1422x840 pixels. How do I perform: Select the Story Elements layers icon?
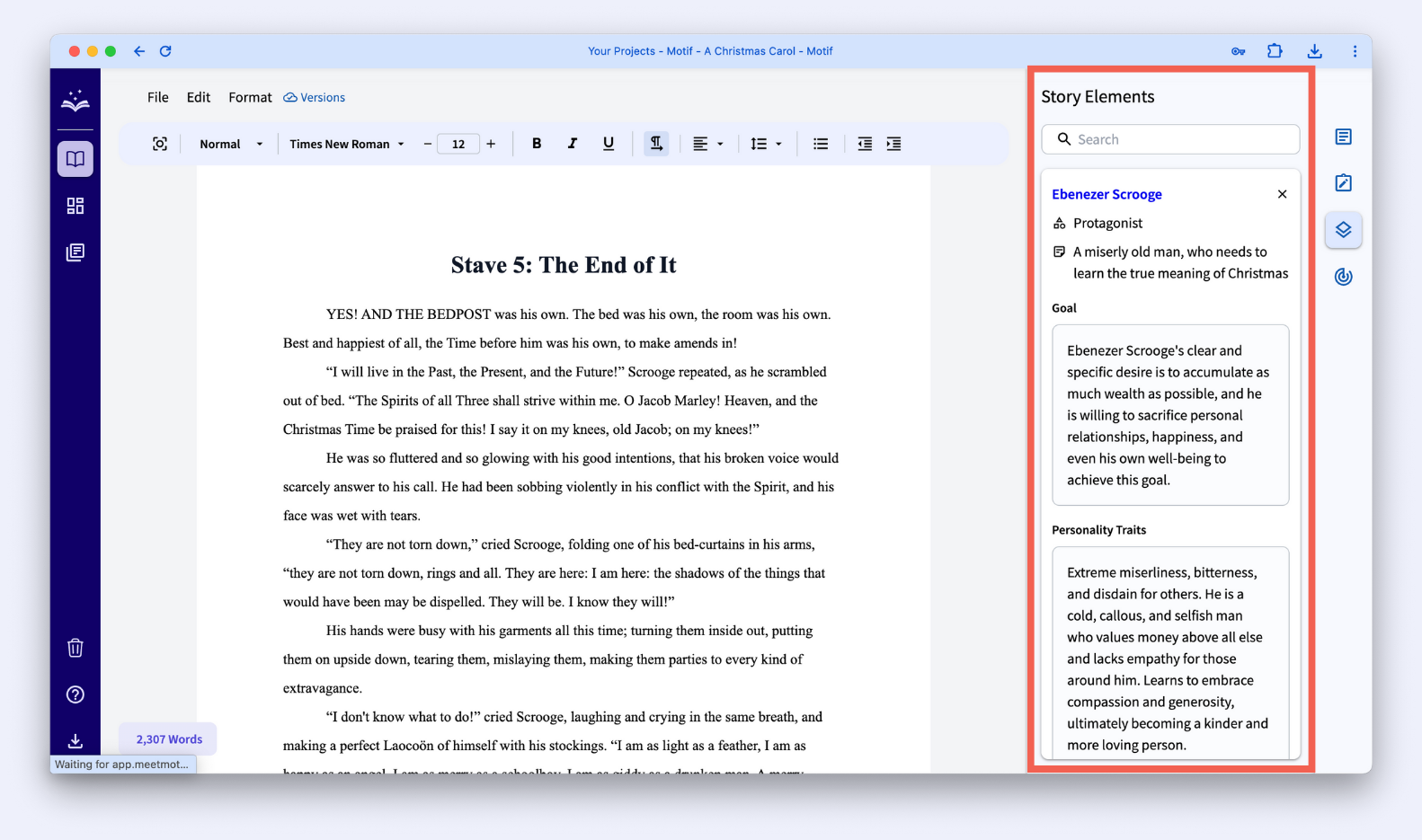1344,230
